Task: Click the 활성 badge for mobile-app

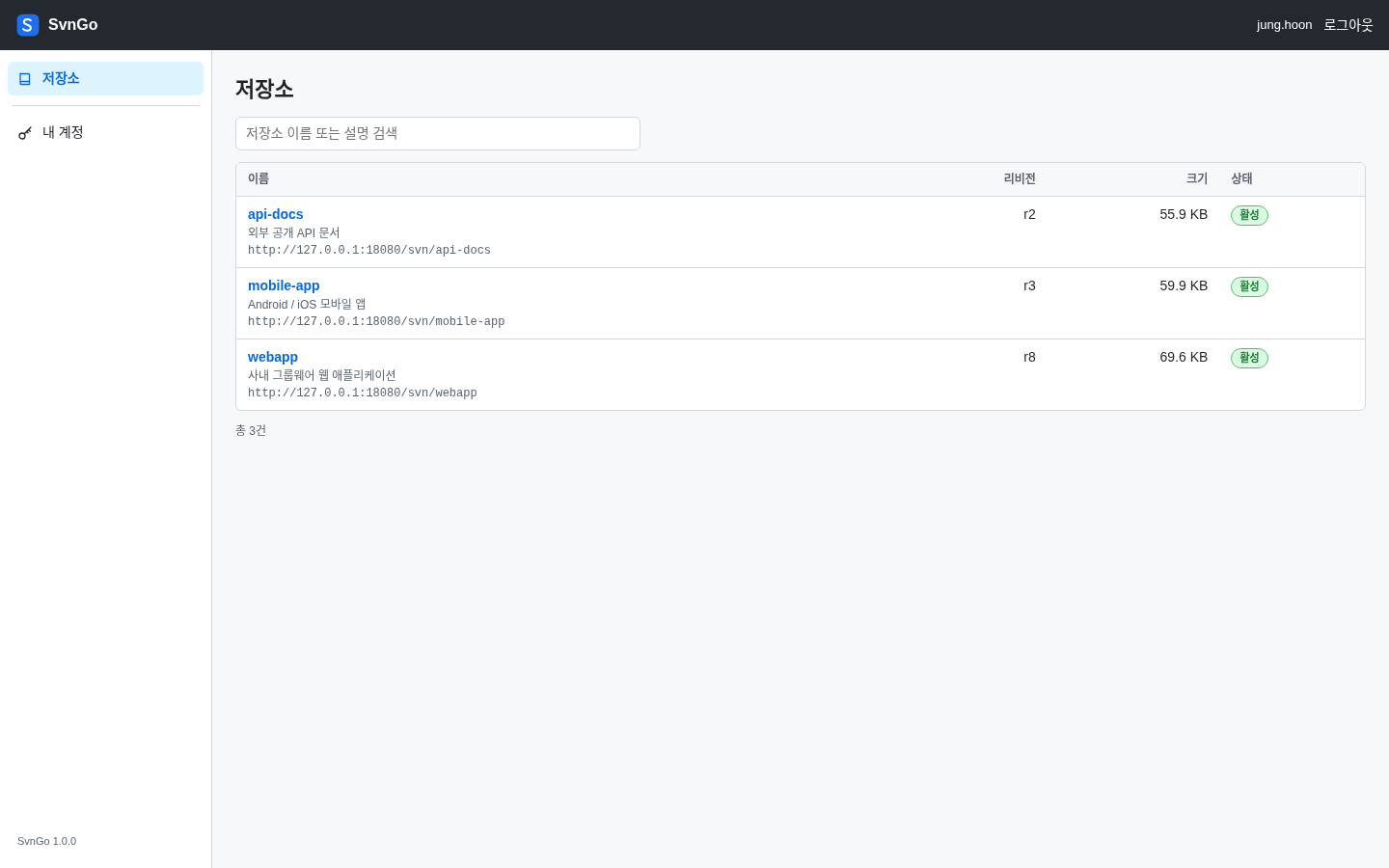Action: (x=1249, y=286)
